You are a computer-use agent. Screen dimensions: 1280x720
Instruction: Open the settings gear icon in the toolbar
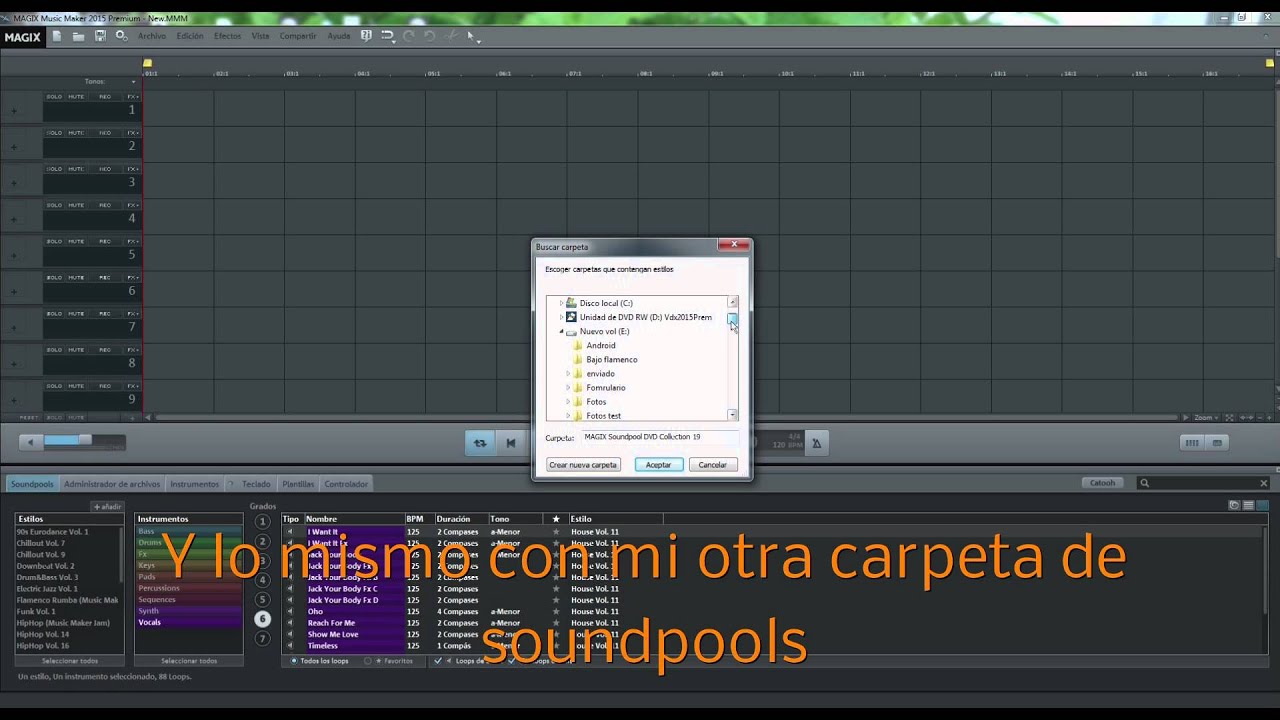tap(121, 36)
